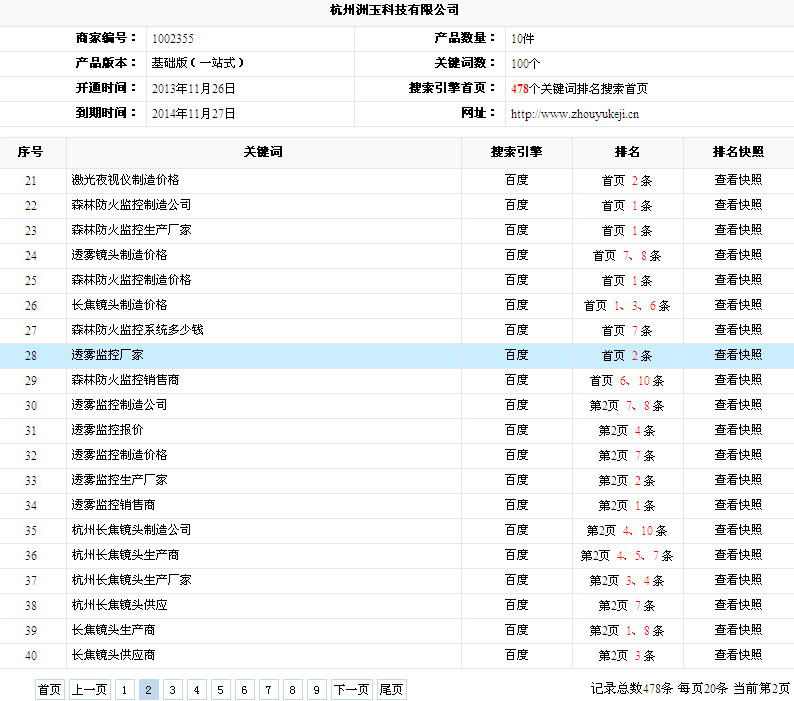Click ranking cell 第2页 4、5、7条
Screen dimensions: 794x701
pos(627,556)
